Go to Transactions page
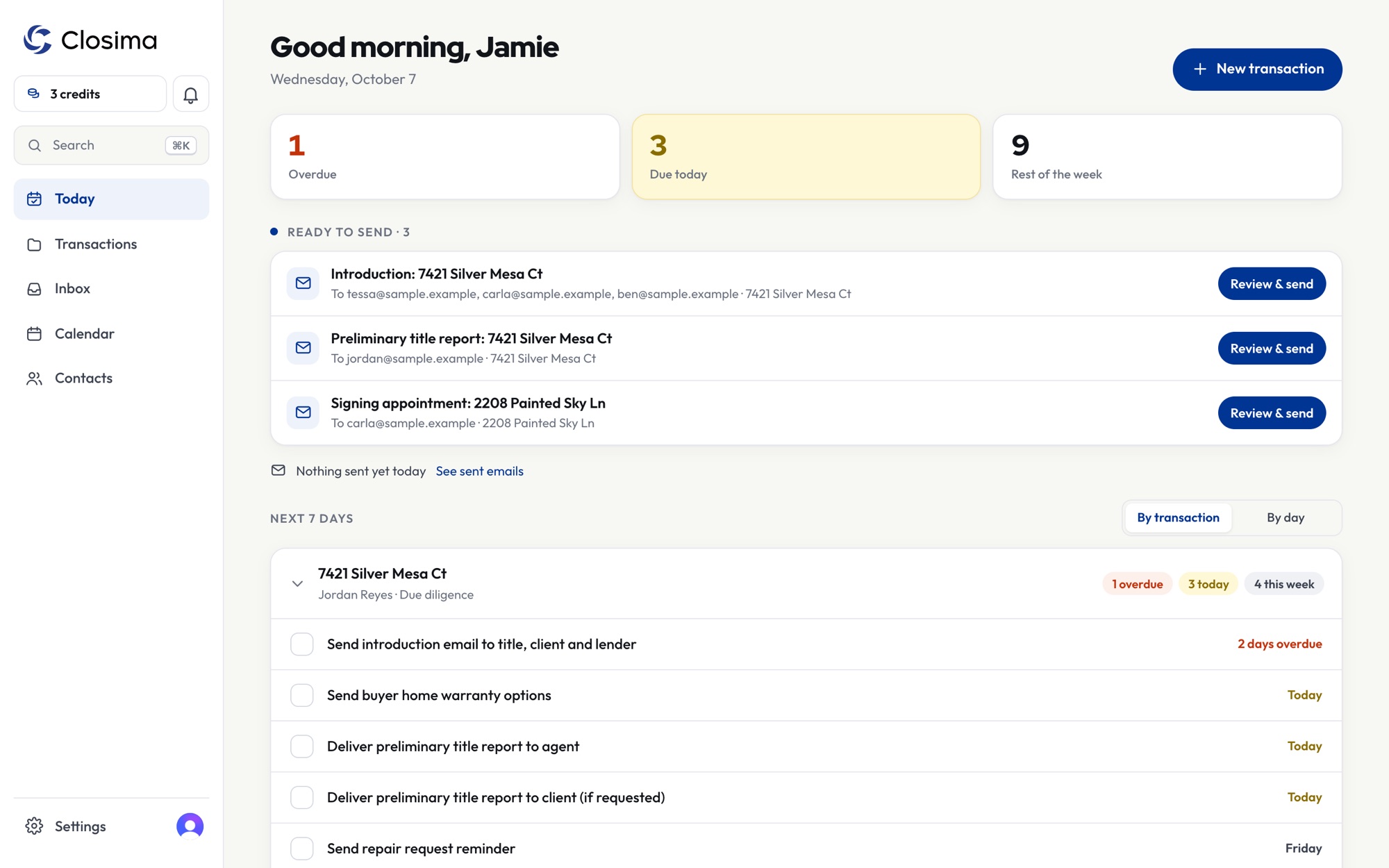 click(111, 244)
